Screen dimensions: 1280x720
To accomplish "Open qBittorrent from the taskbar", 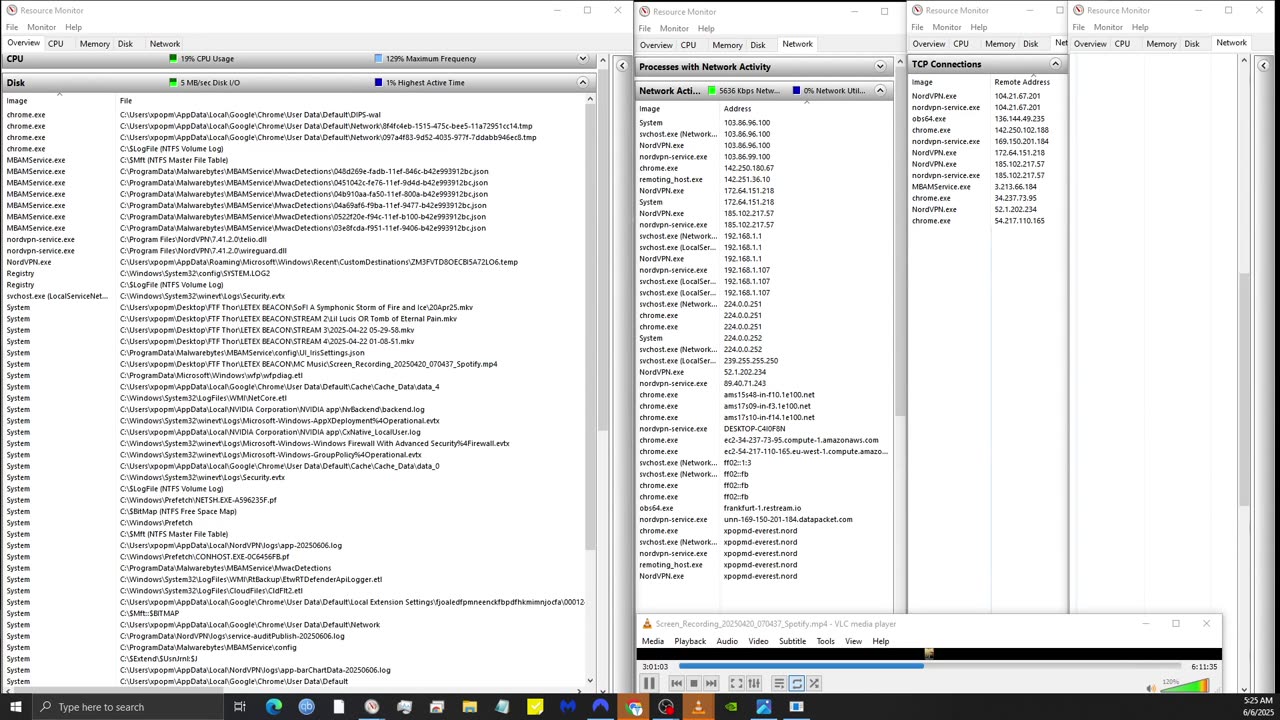I will coord(306,707).
